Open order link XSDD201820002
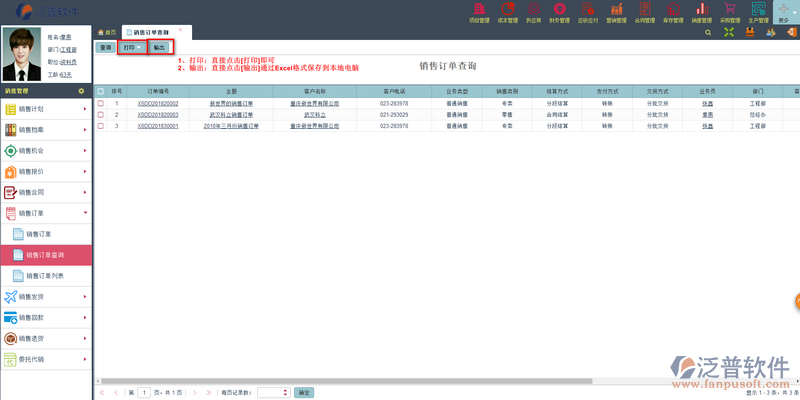 pos(158,103)
